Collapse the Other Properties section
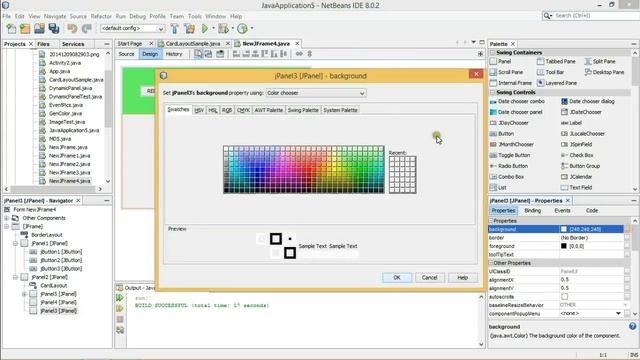This screenshot has width=640, height=360. (x=491, y=263)
